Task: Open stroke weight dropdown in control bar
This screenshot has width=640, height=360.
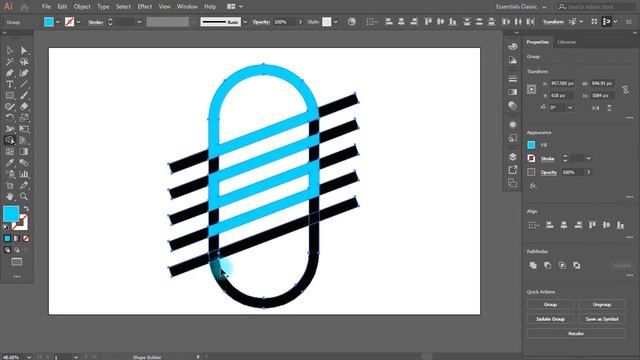Action: pyautogui.click(x=139, y=22)
